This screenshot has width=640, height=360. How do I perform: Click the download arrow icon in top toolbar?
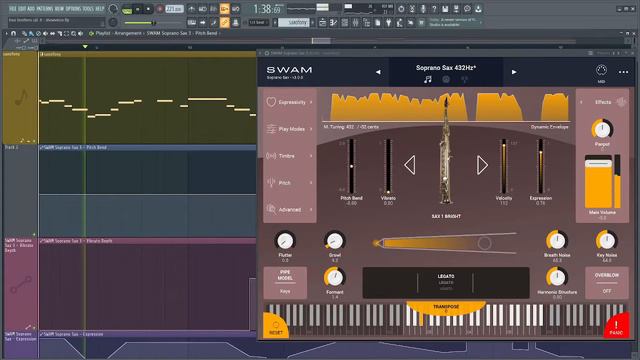478,9
